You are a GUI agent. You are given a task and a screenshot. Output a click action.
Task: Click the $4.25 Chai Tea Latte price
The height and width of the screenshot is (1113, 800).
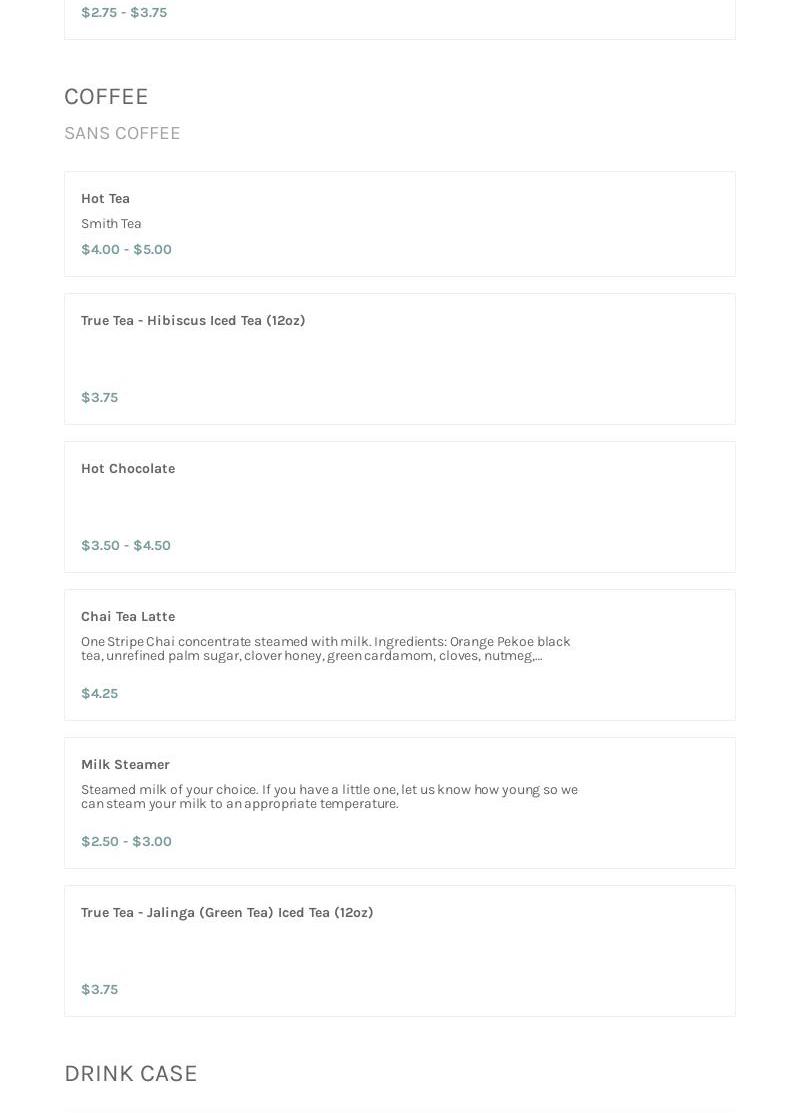pos(99,693)
